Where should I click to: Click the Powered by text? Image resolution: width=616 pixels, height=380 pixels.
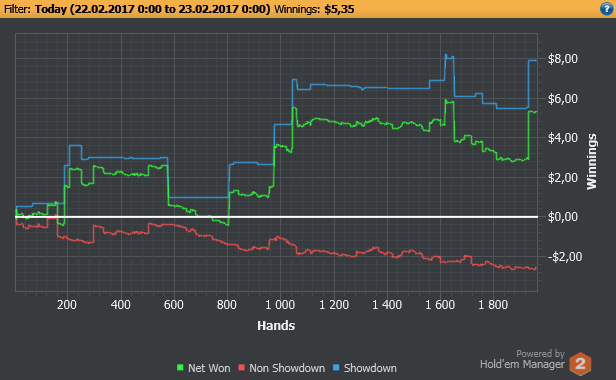(x=540, y=354)
